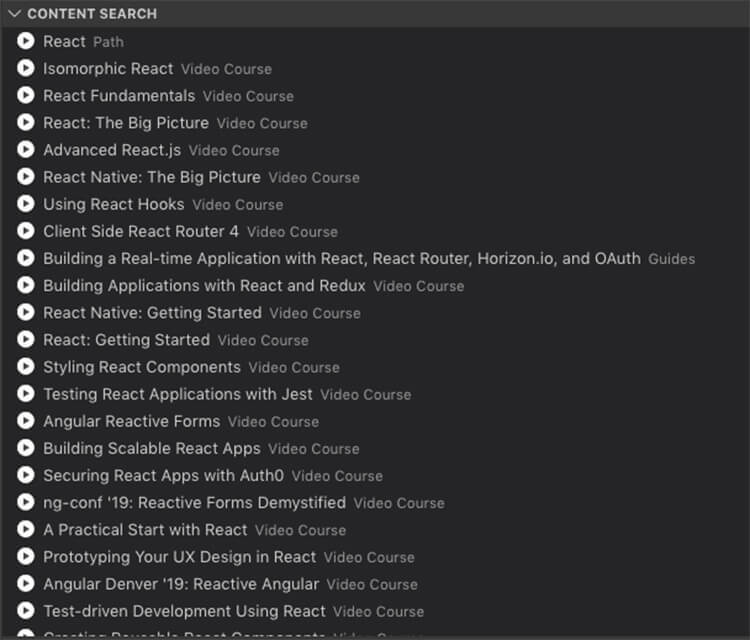The width and height of the screenshot is (750, 640).
Task: Click play icon beside ng-conf '19: Reactive Forms Demystified
Action: [x=26, y=502]
